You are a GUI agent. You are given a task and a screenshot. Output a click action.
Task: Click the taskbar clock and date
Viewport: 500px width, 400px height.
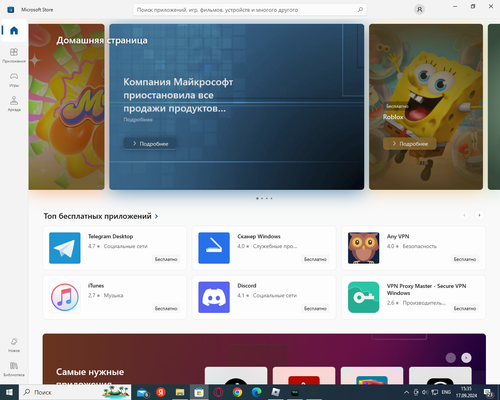[466, 392]
